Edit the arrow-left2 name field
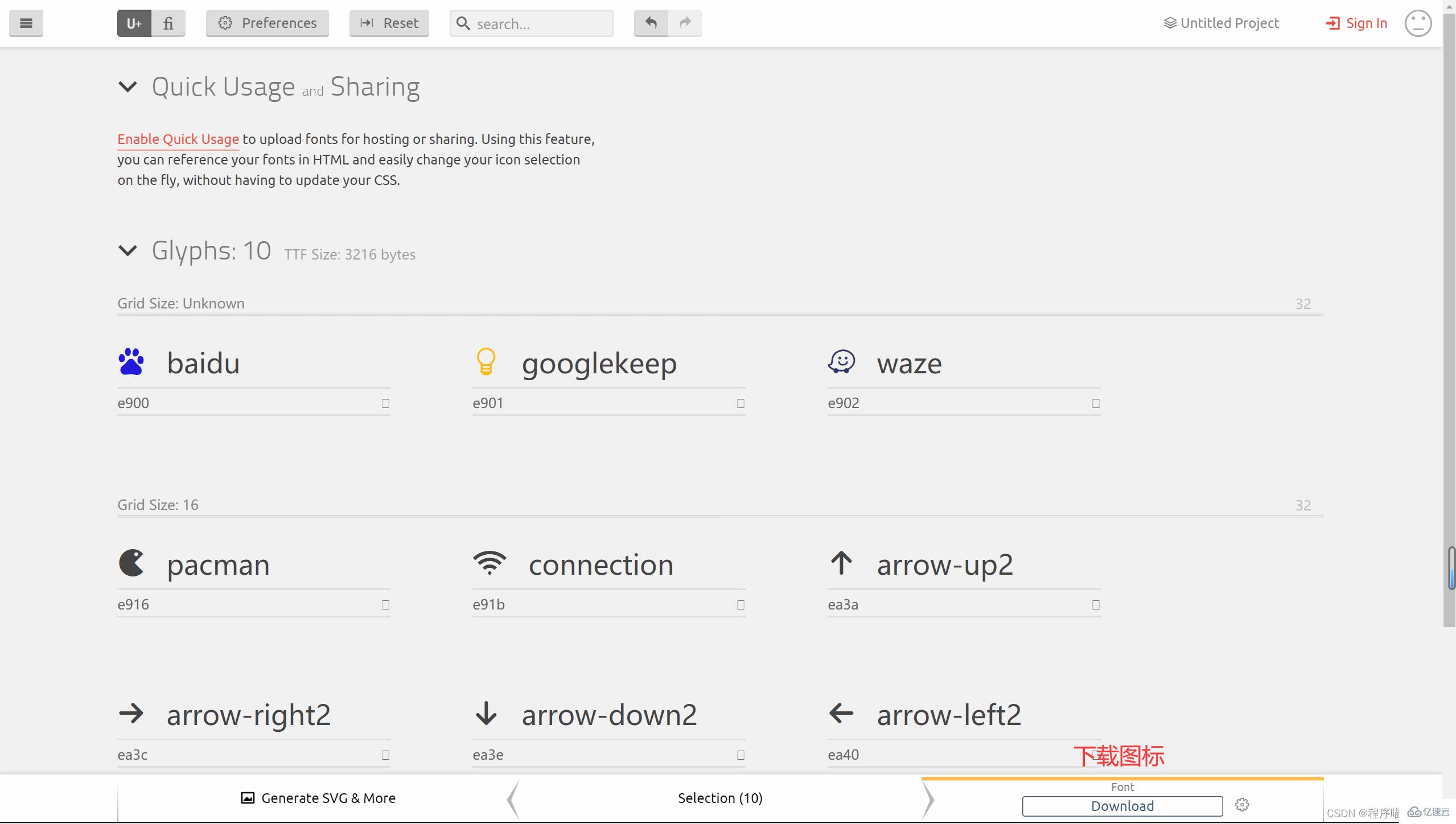Screen dimensions: 1456x824 989,716
